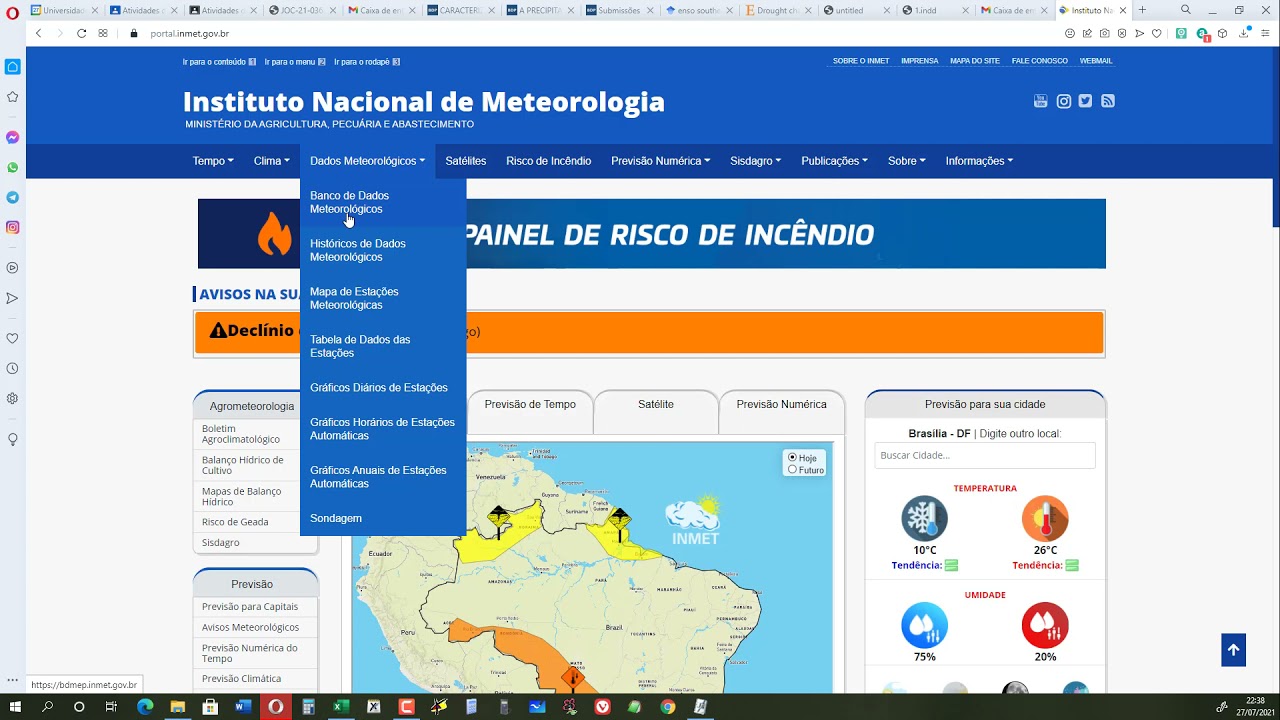
Task: Open the Satélites navbar link
Action: [466, 161]
